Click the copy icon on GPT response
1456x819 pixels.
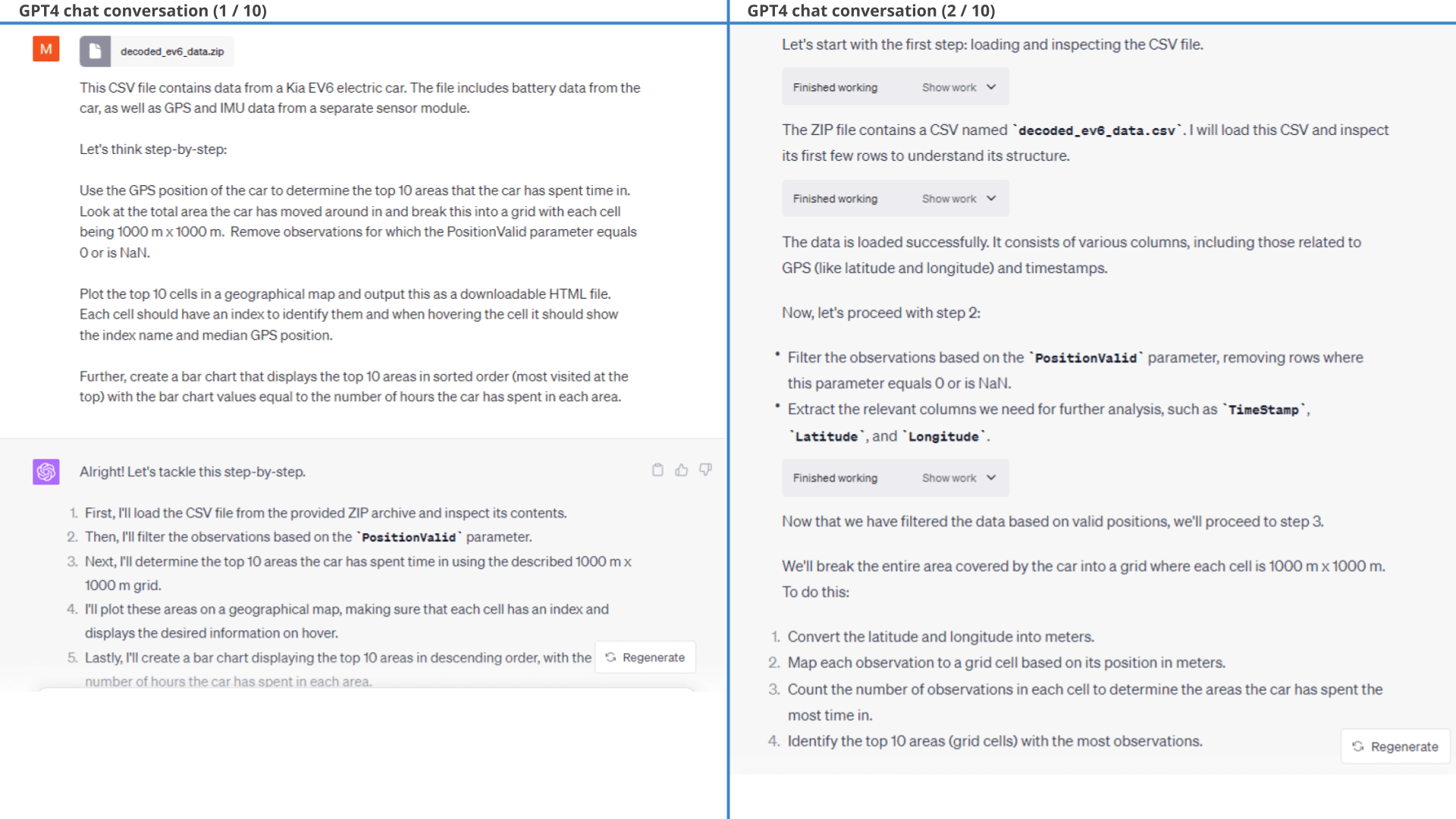tap(658, 470)
